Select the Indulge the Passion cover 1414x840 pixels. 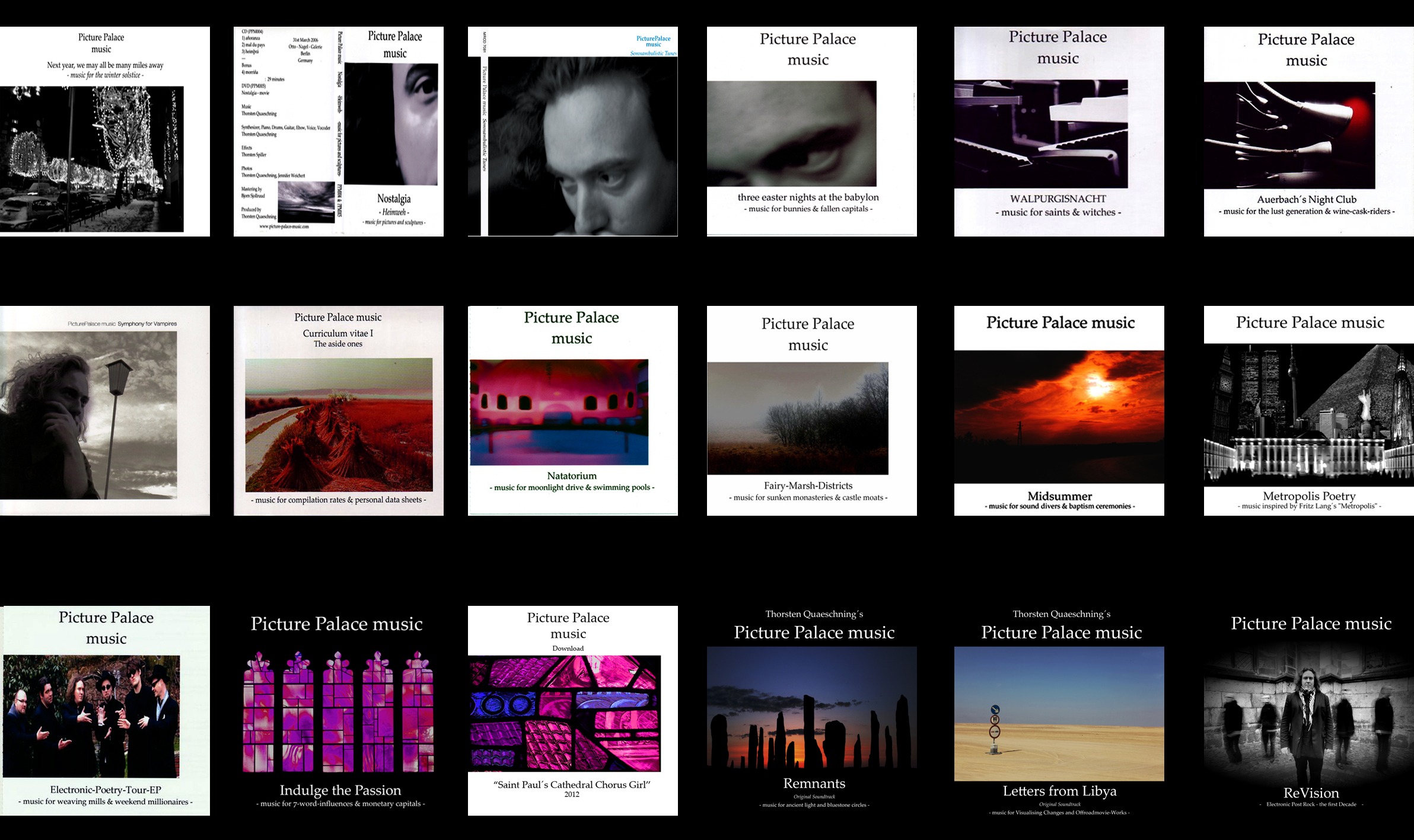[338, 710]
